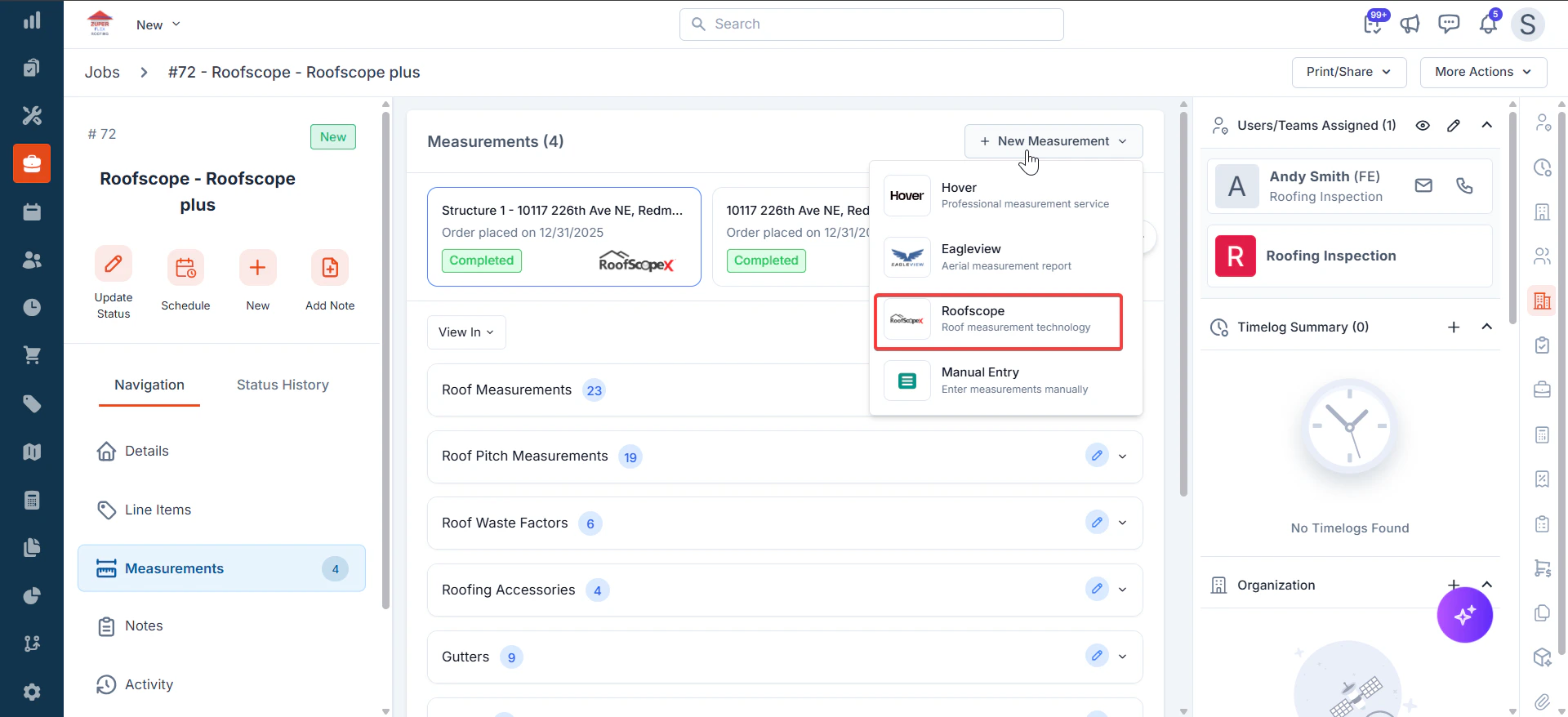The height and width of the screenshot is (717, 1568).
Task: Open the map icon in left sidebar
Action: click(32, 452)
